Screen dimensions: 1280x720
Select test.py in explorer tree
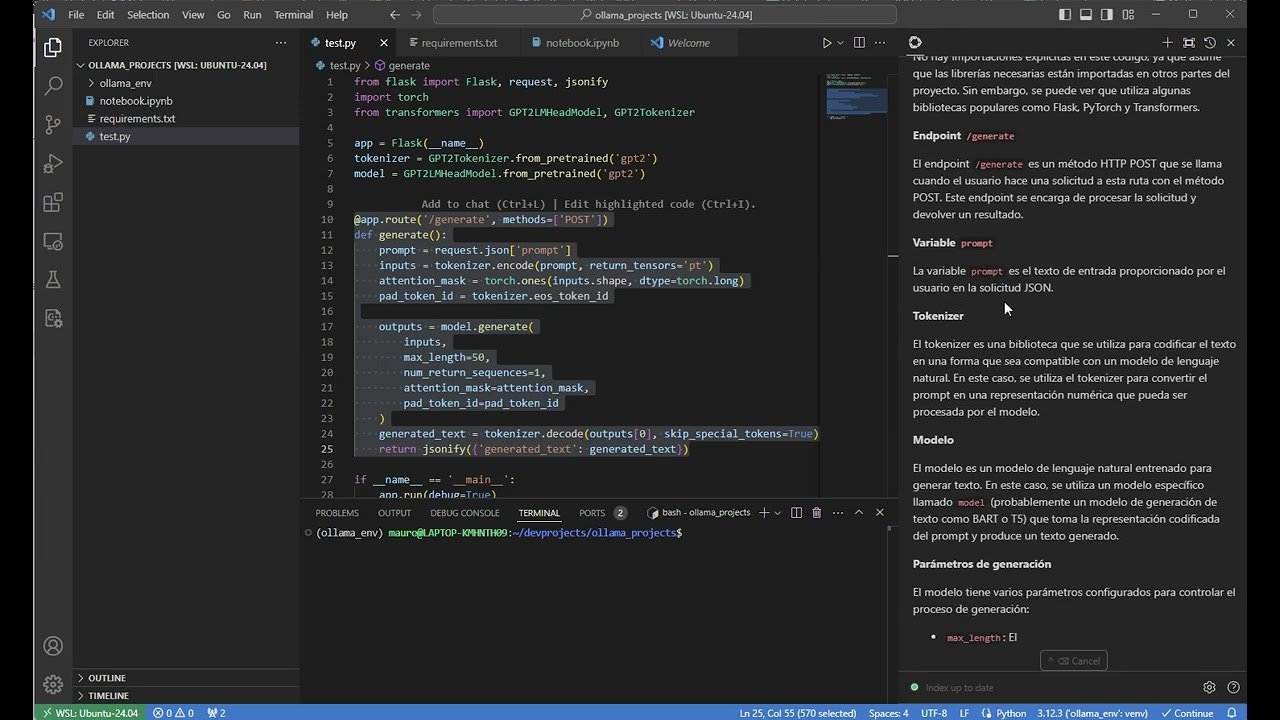point(115,136)
